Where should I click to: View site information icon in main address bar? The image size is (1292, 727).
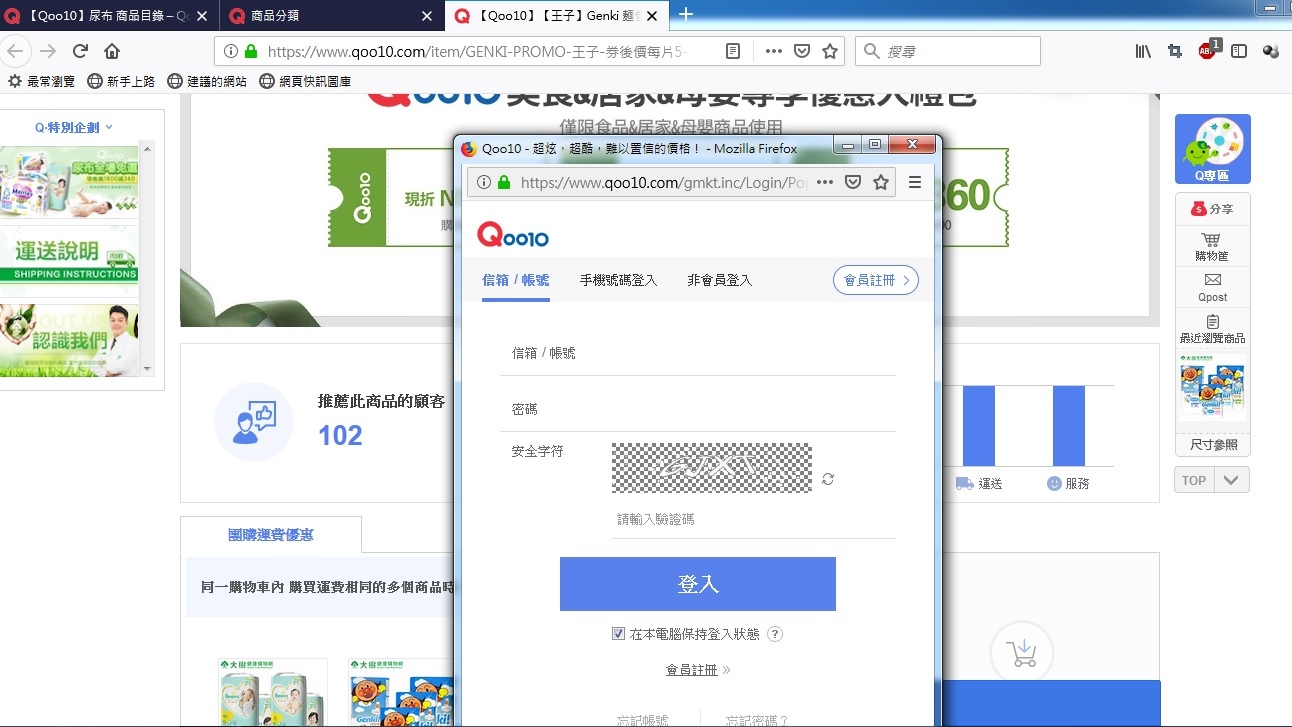point(231,51)
